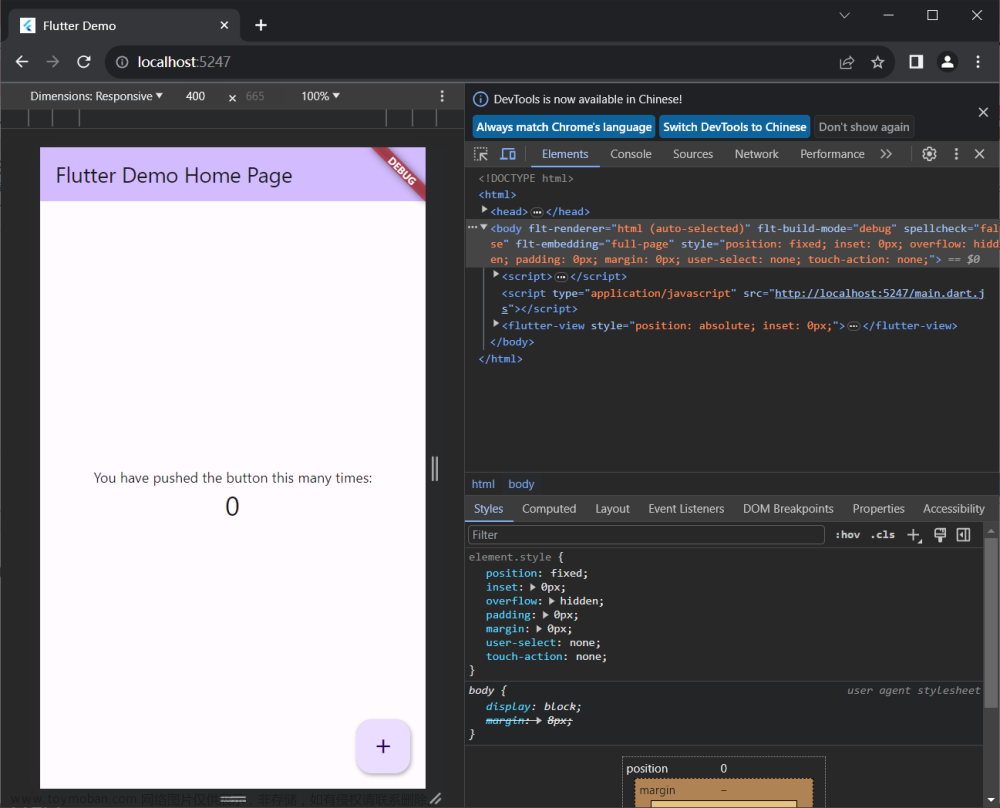Open a new browser tab

[x=261, y=26]
